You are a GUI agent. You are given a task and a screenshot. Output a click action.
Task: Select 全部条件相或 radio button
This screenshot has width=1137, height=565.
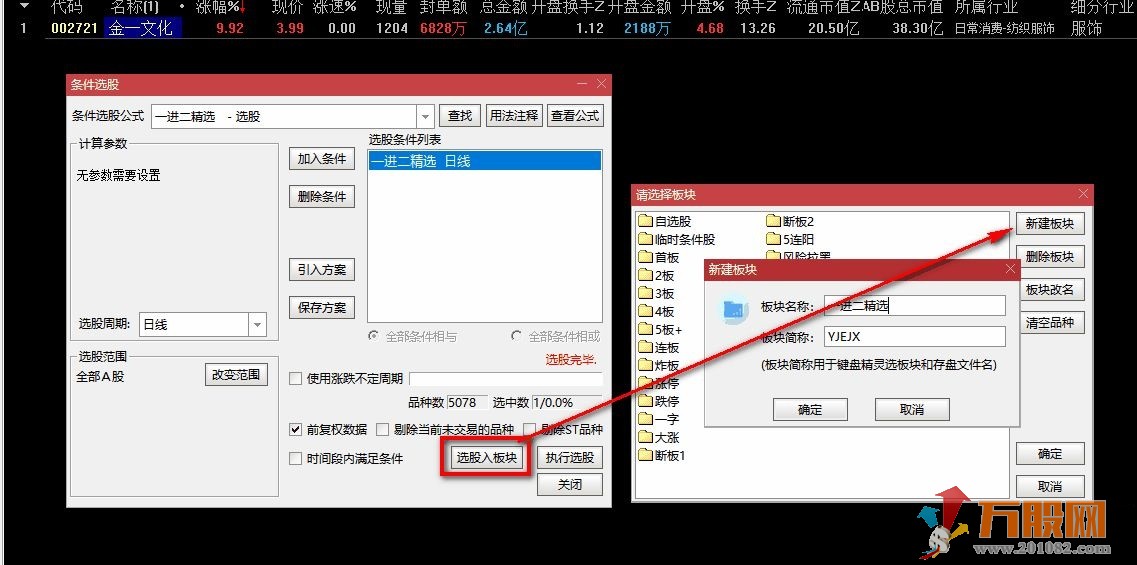tap(517, 337)
